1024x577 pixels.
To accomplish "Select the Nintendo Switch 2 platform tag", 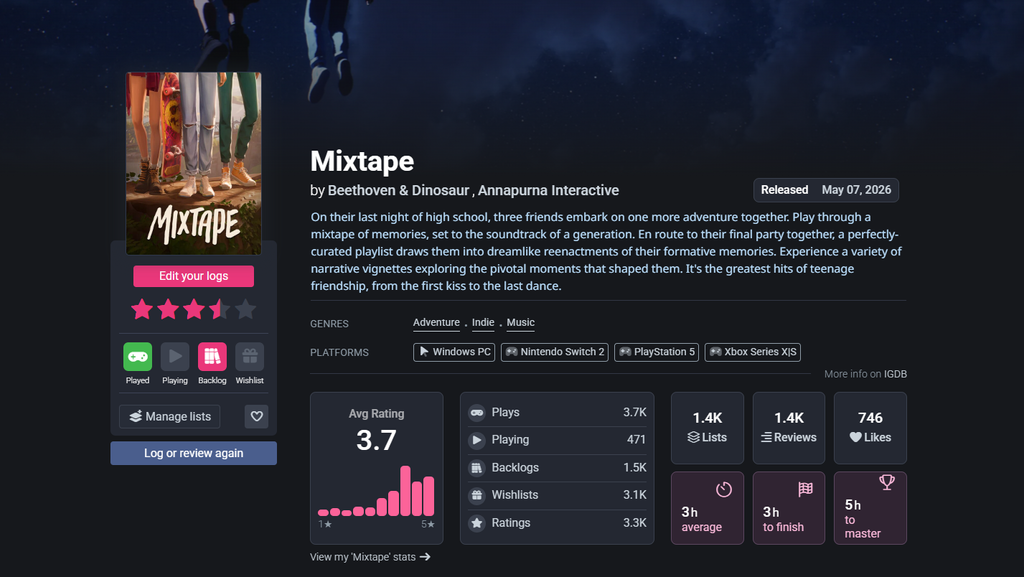I will coord(554,352).
